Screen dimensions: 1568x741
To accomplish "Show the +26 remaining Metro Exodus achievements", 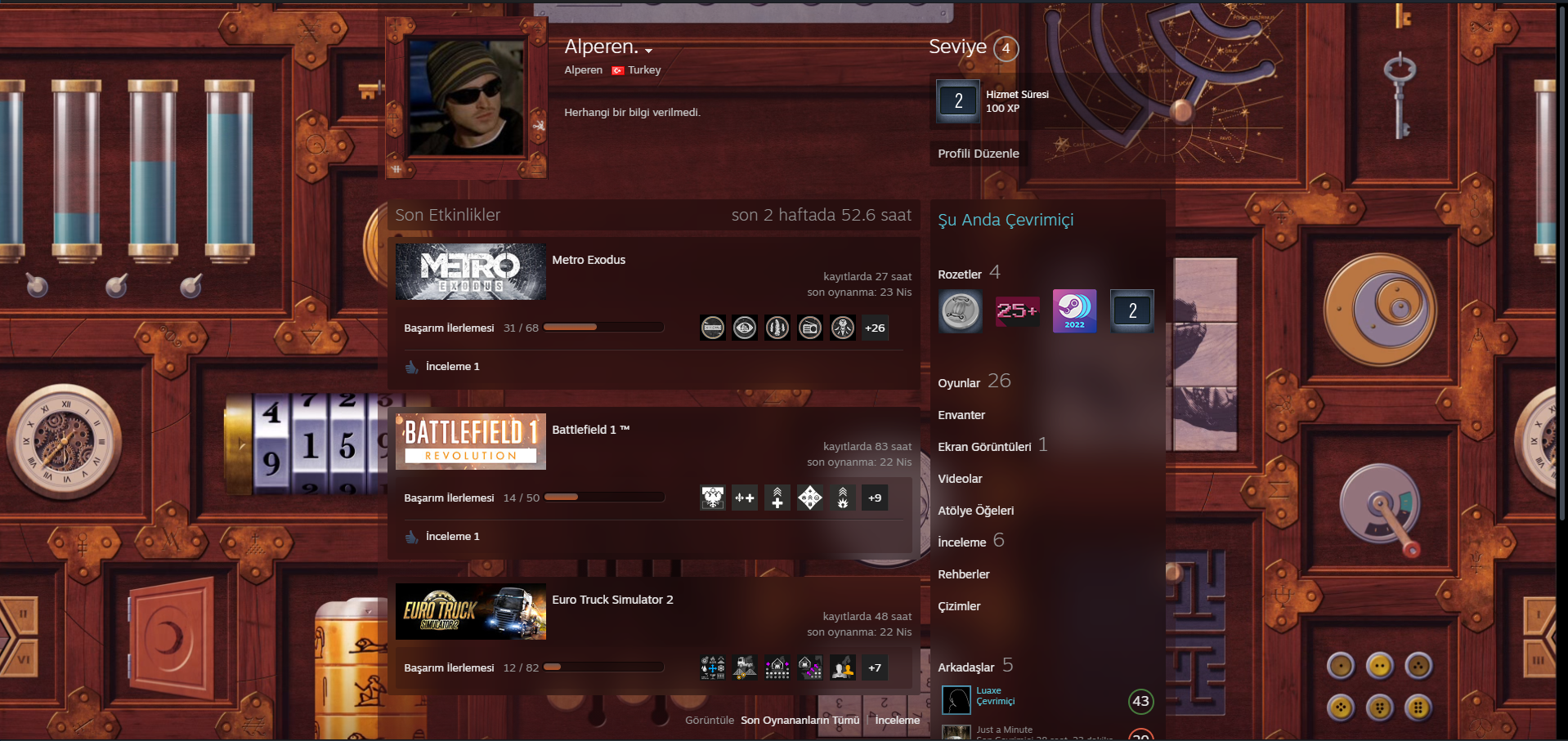I will click(x=875, y=328).
